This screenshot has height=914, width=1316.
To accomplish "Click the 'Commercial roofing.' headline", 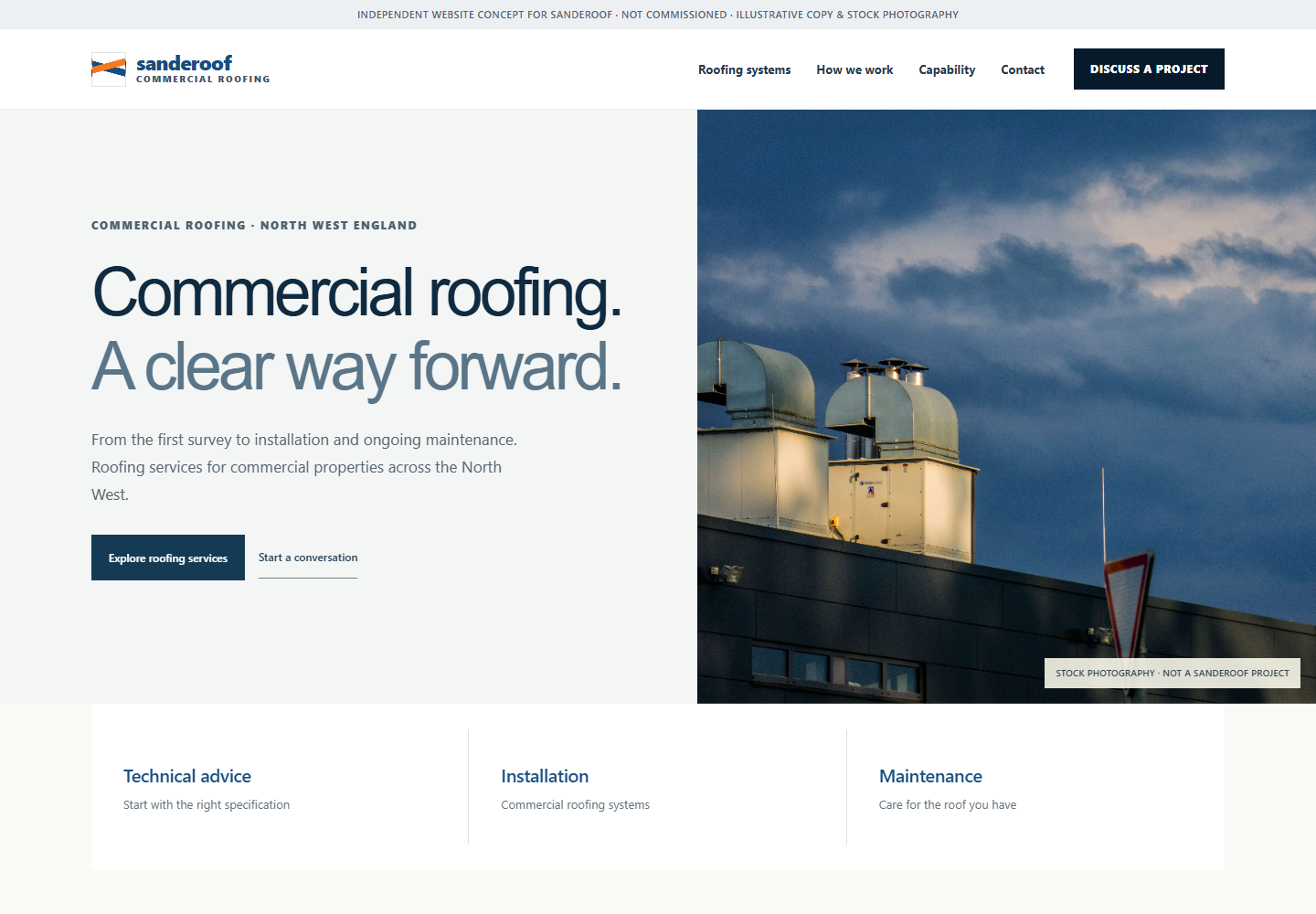I will click(x=357, y=292).
